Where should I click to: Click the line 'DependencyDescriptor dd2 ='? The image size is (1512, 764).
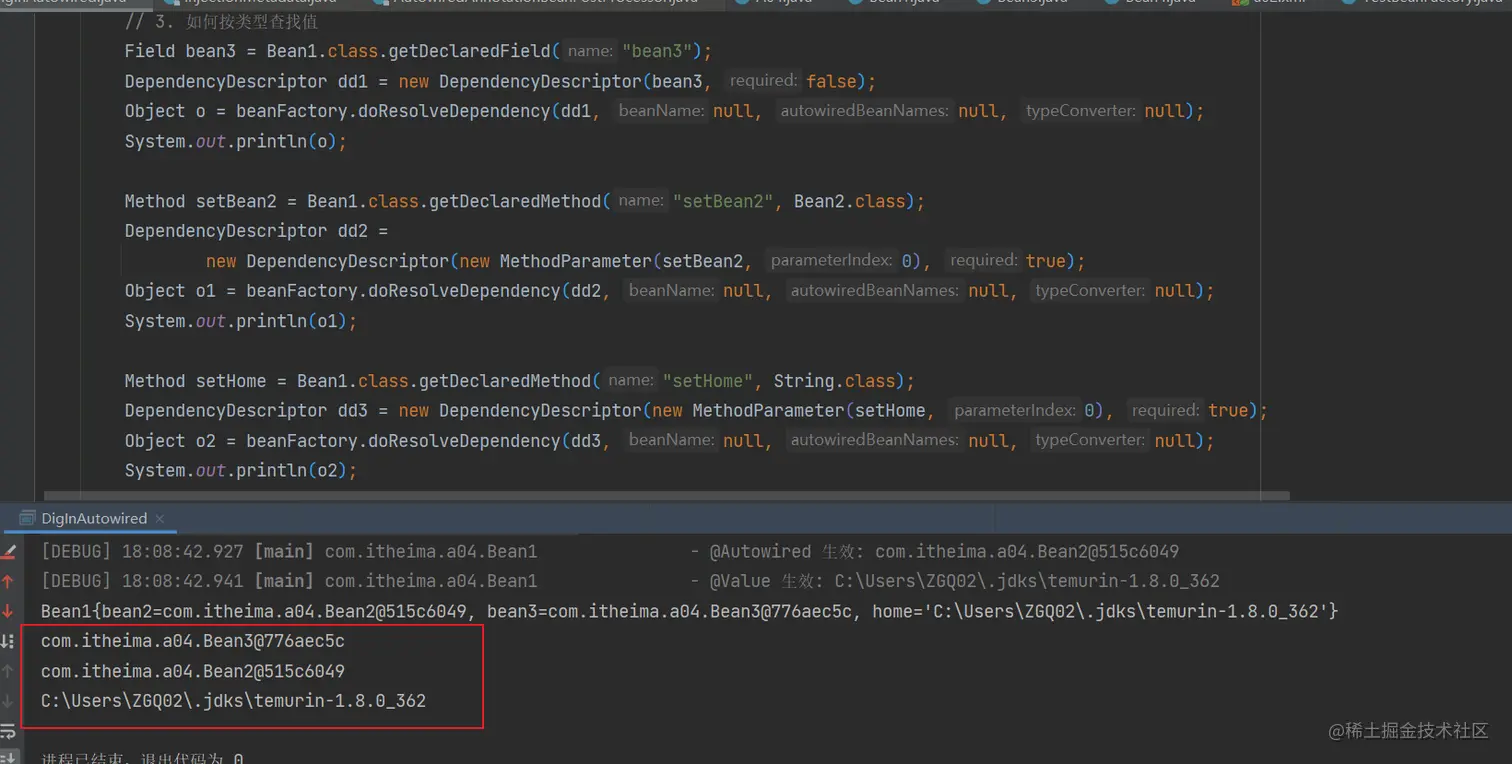pos(256,231)
